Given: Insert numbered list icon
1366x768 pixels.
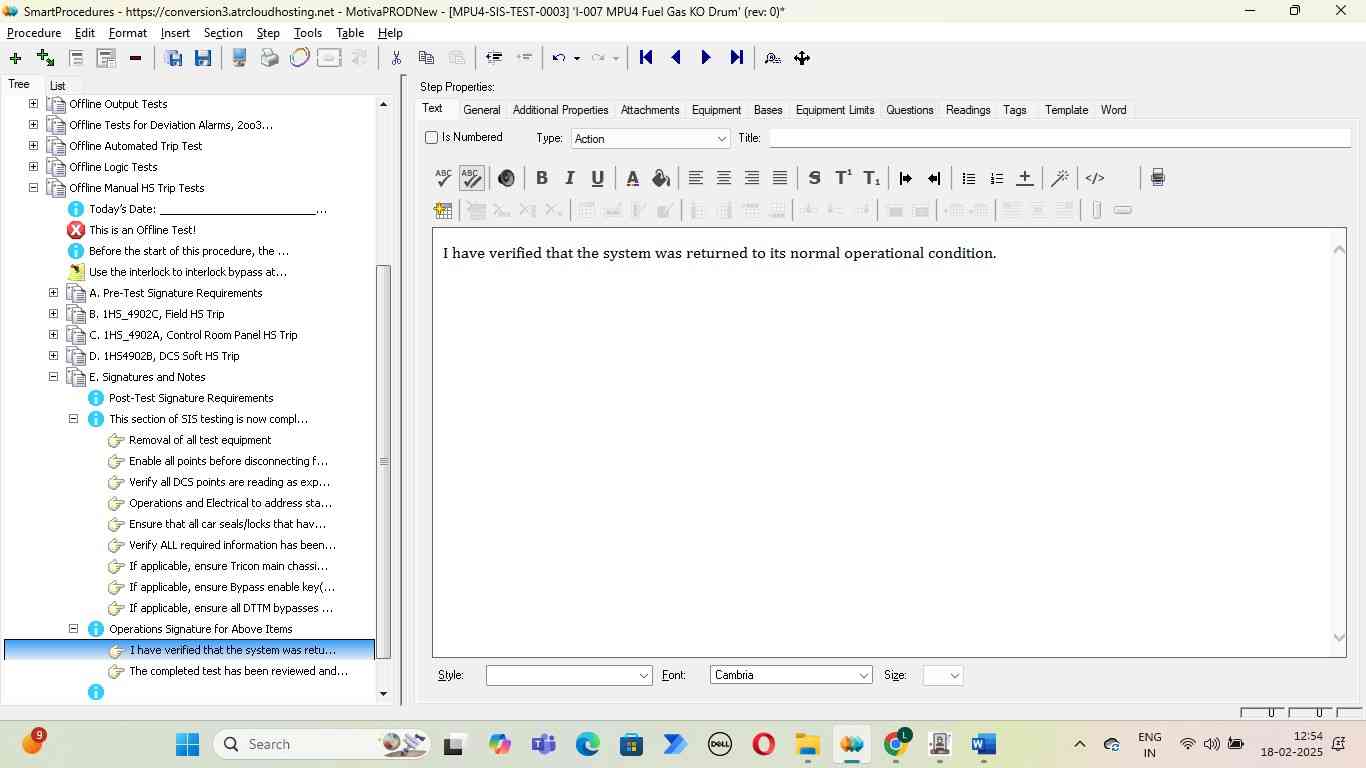Looking at the screenshot, I should pos(996,178).
